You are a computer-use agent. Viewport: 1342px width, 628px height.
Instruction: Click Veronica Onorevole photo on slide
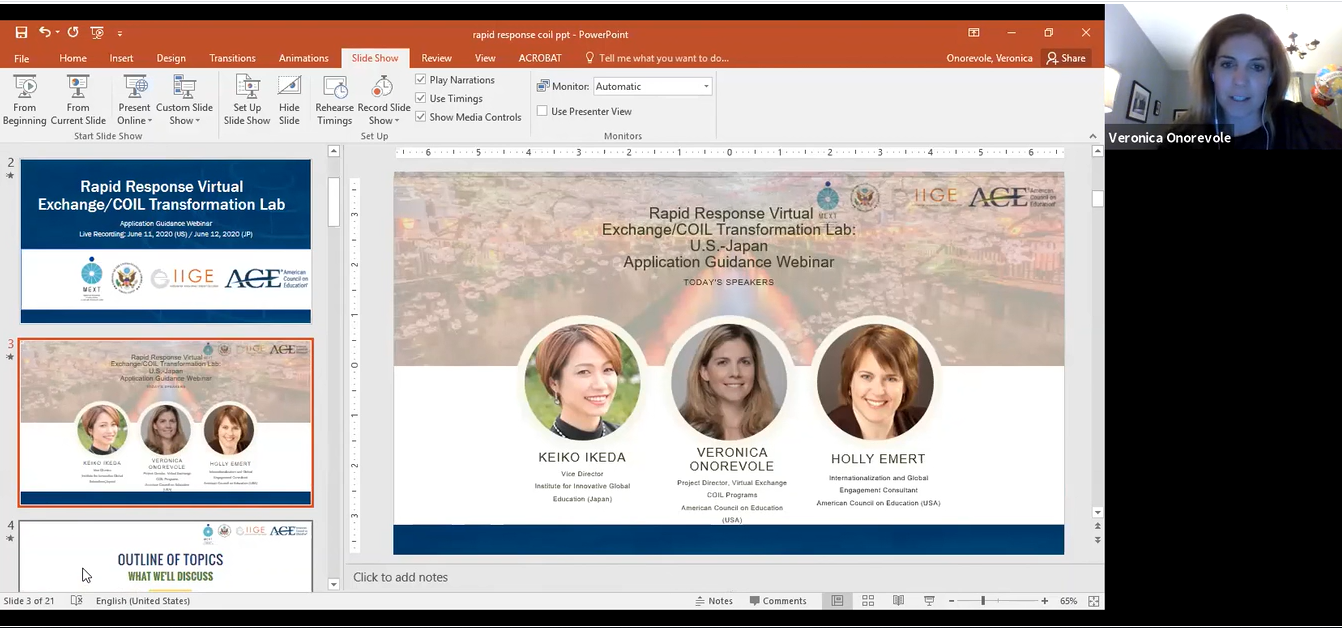[729, 381]
